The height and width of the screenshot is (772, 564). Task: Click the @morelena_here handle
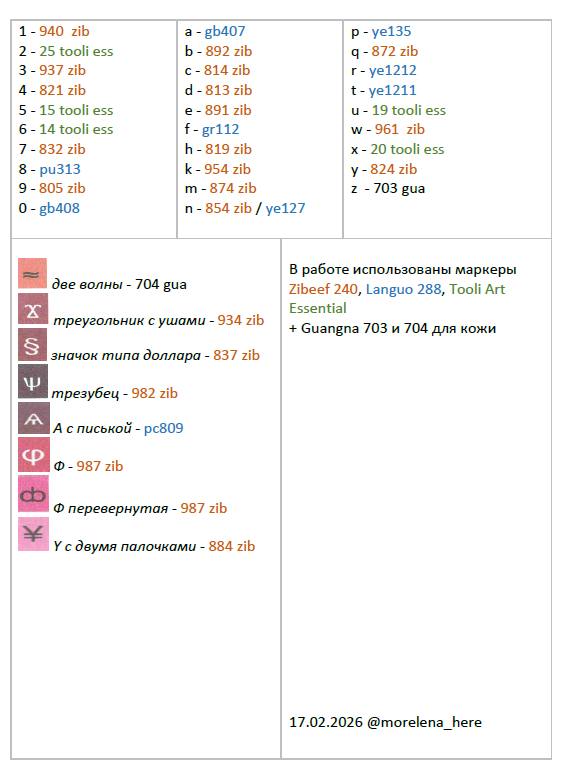(x=424, y=722)
